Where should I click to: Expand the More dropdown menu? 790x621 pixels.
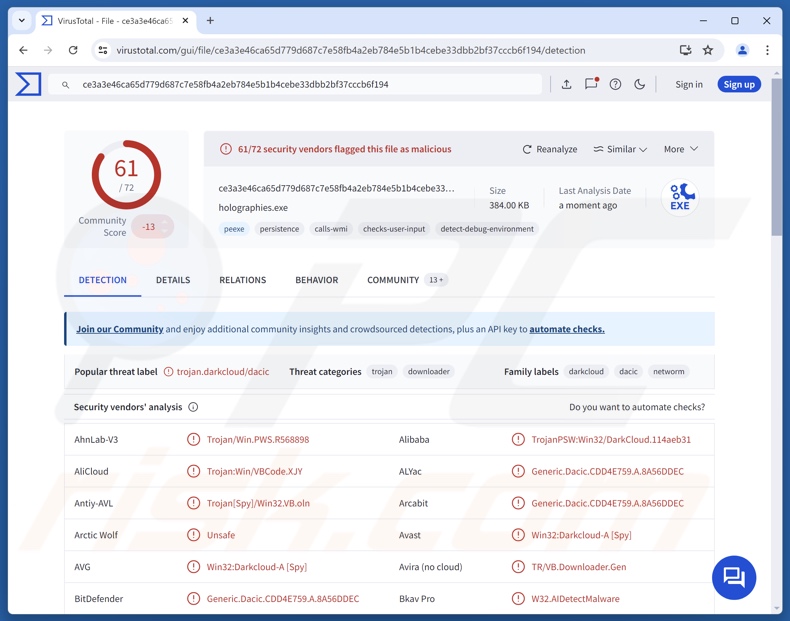681,149
